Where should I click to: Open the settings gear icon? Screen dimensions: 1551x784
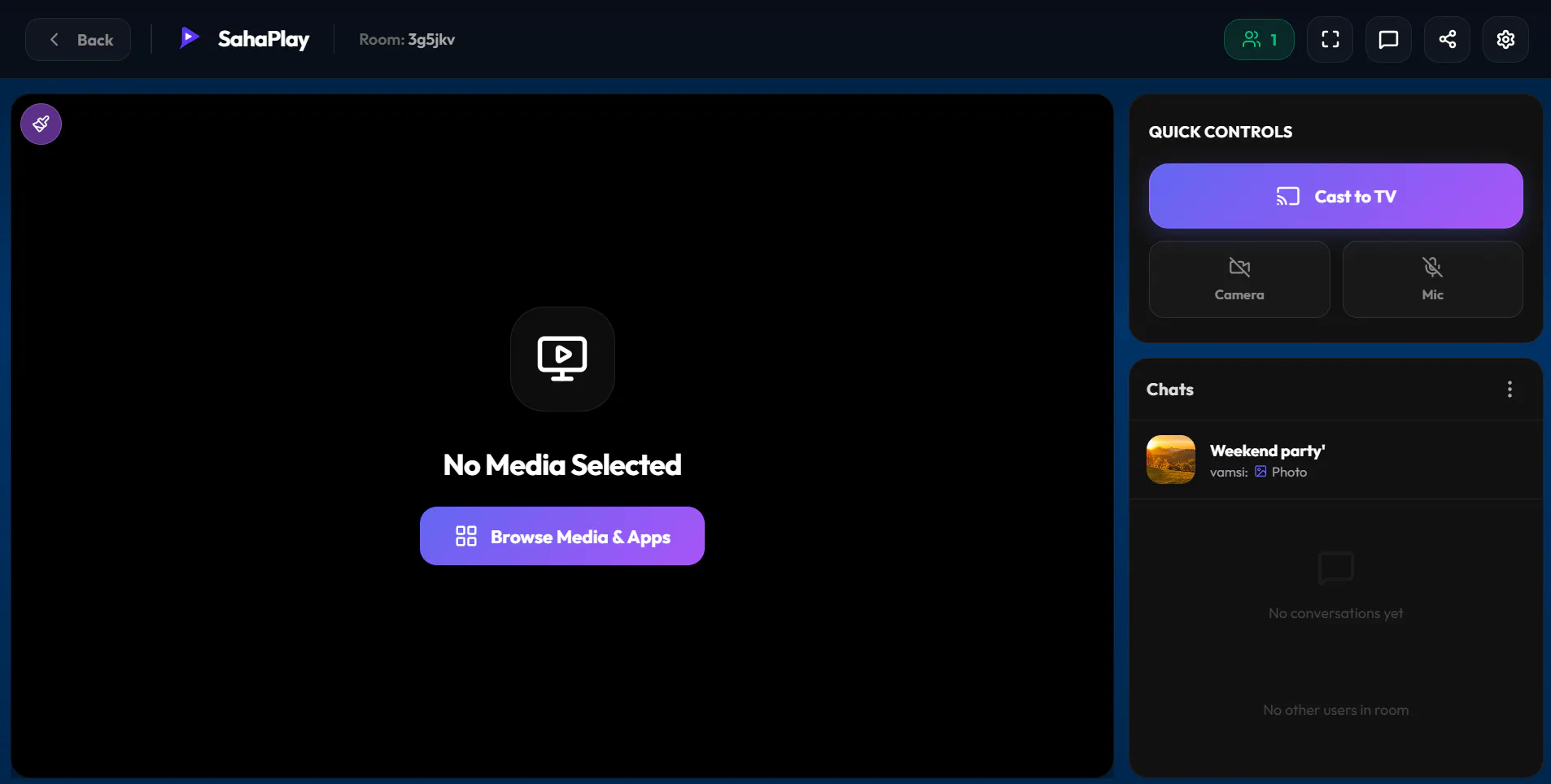point(1505,39)
